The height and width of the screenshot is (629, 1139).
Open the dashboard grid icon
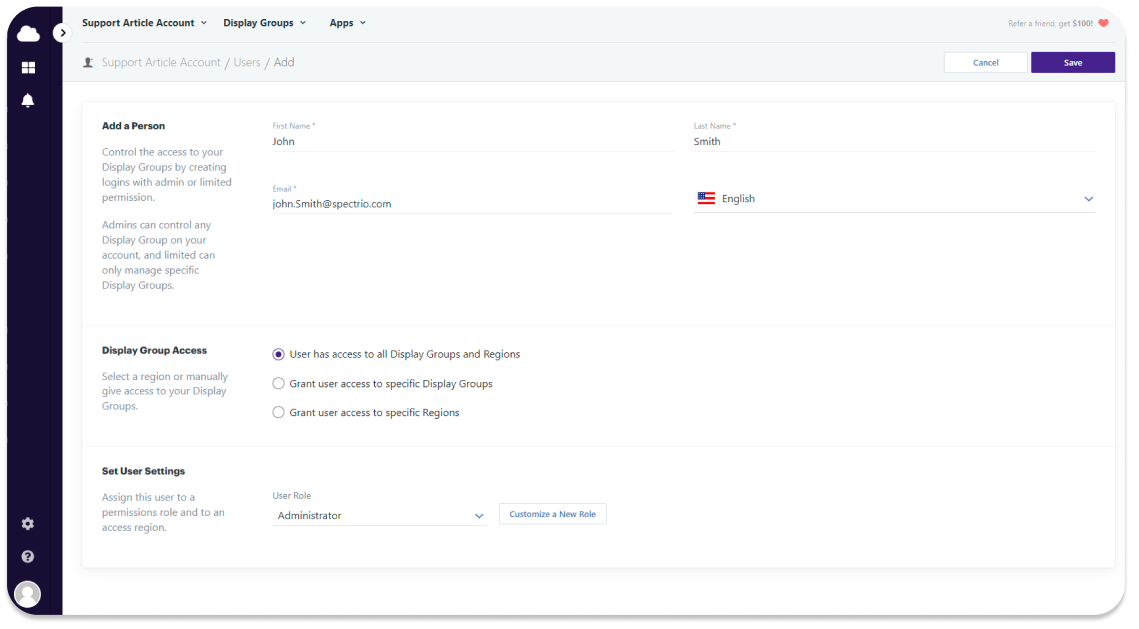point(28,68)
